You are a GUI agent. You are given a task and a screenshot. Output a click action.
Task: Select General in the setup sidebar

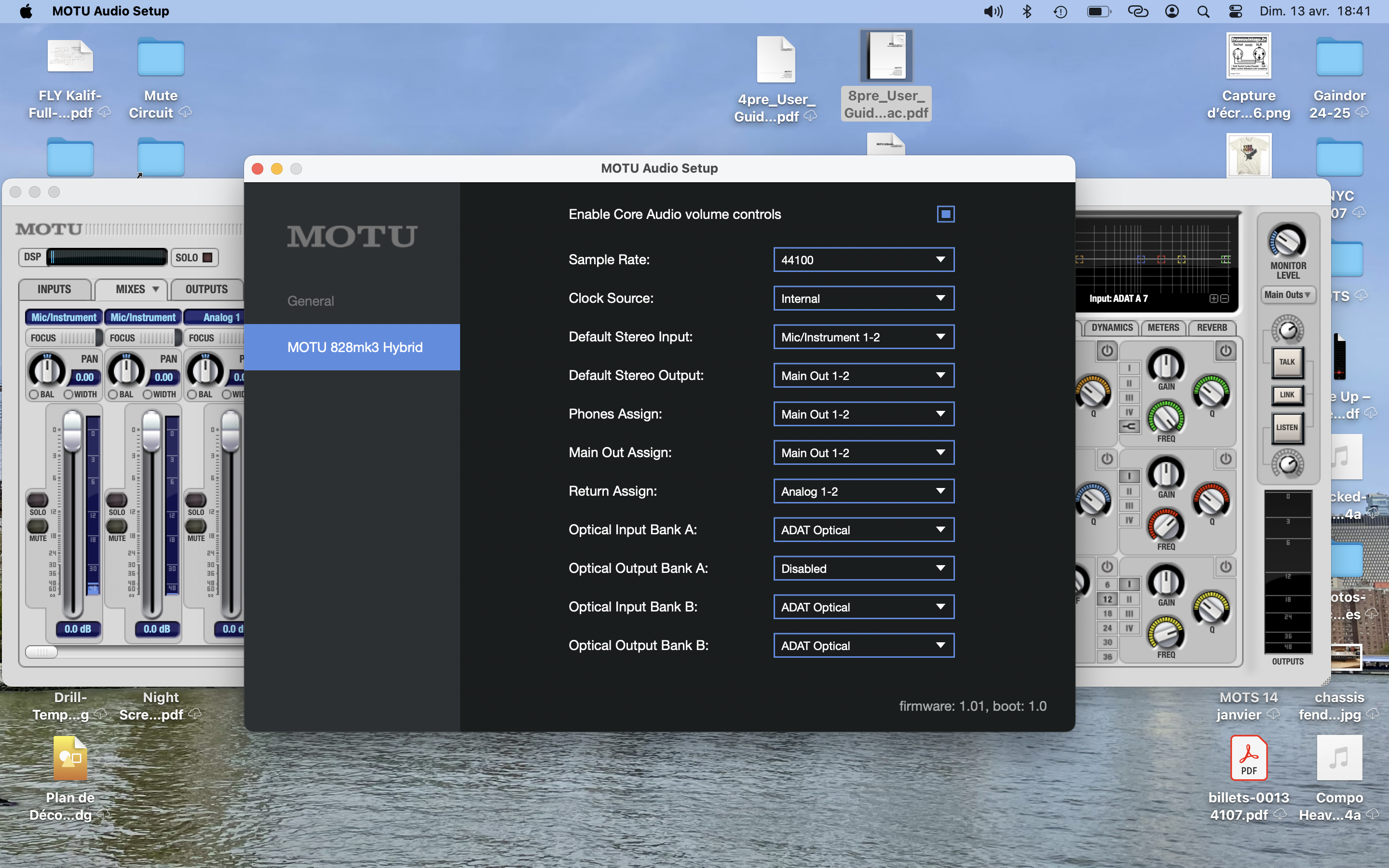pos(311,301)
